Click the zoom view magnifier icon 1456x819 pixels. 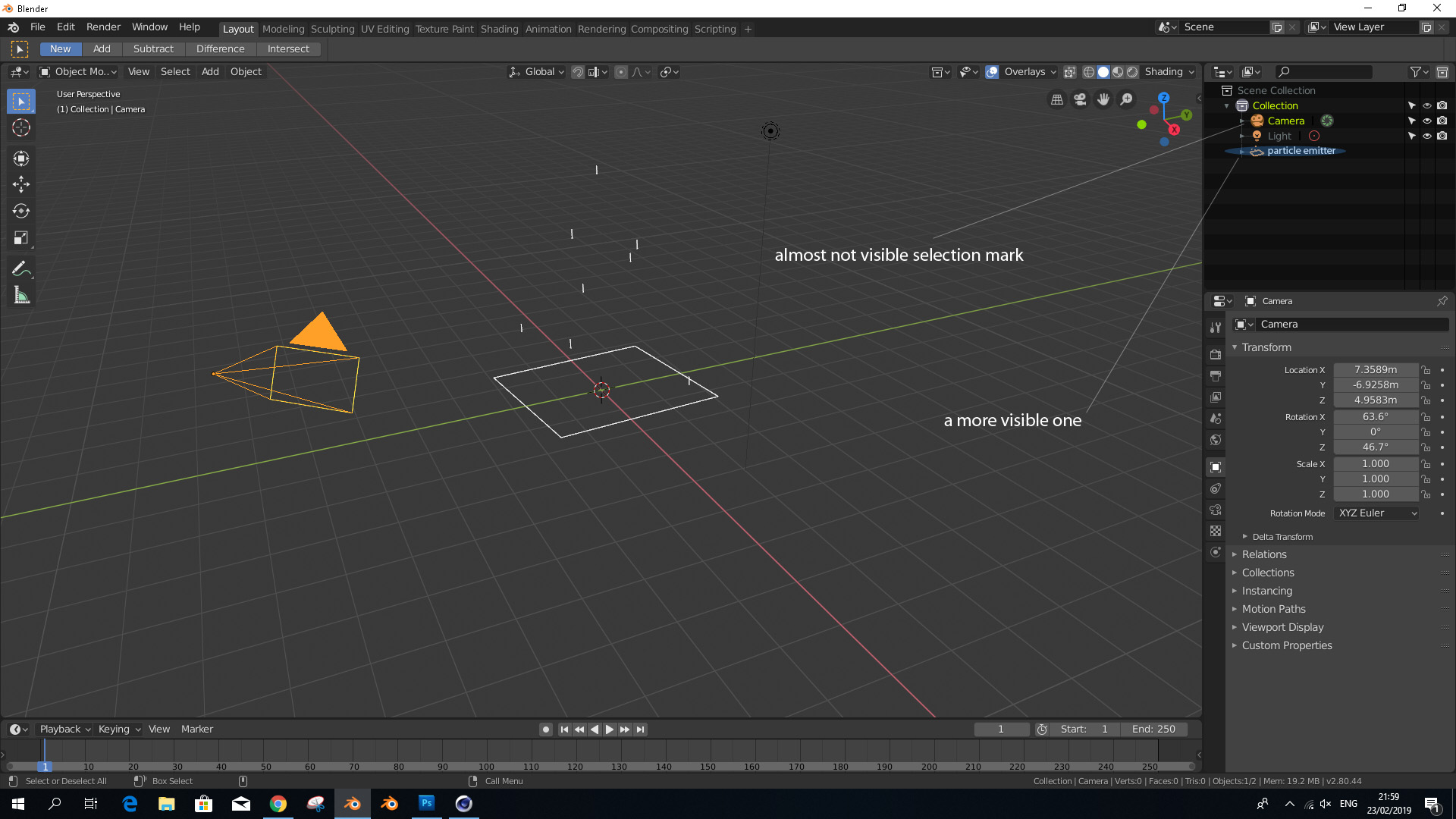1127,99
